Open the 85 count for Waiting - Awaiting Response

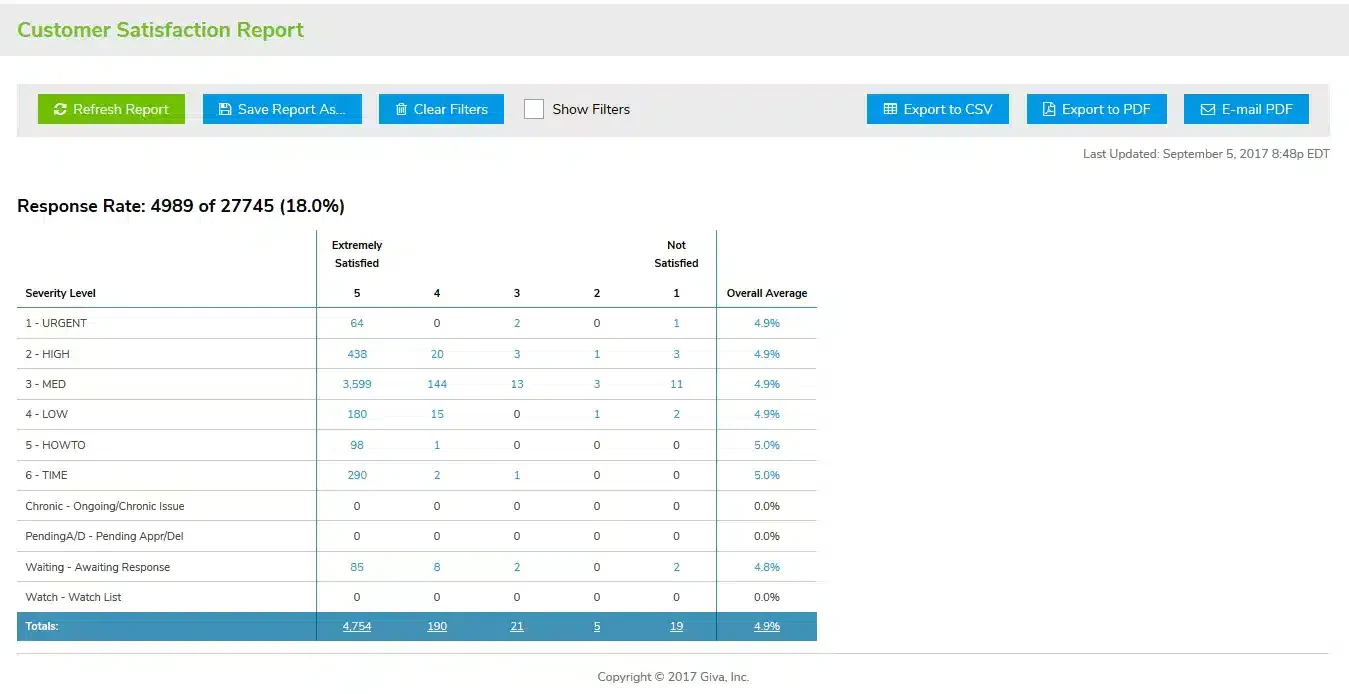(x=357, y=567)
